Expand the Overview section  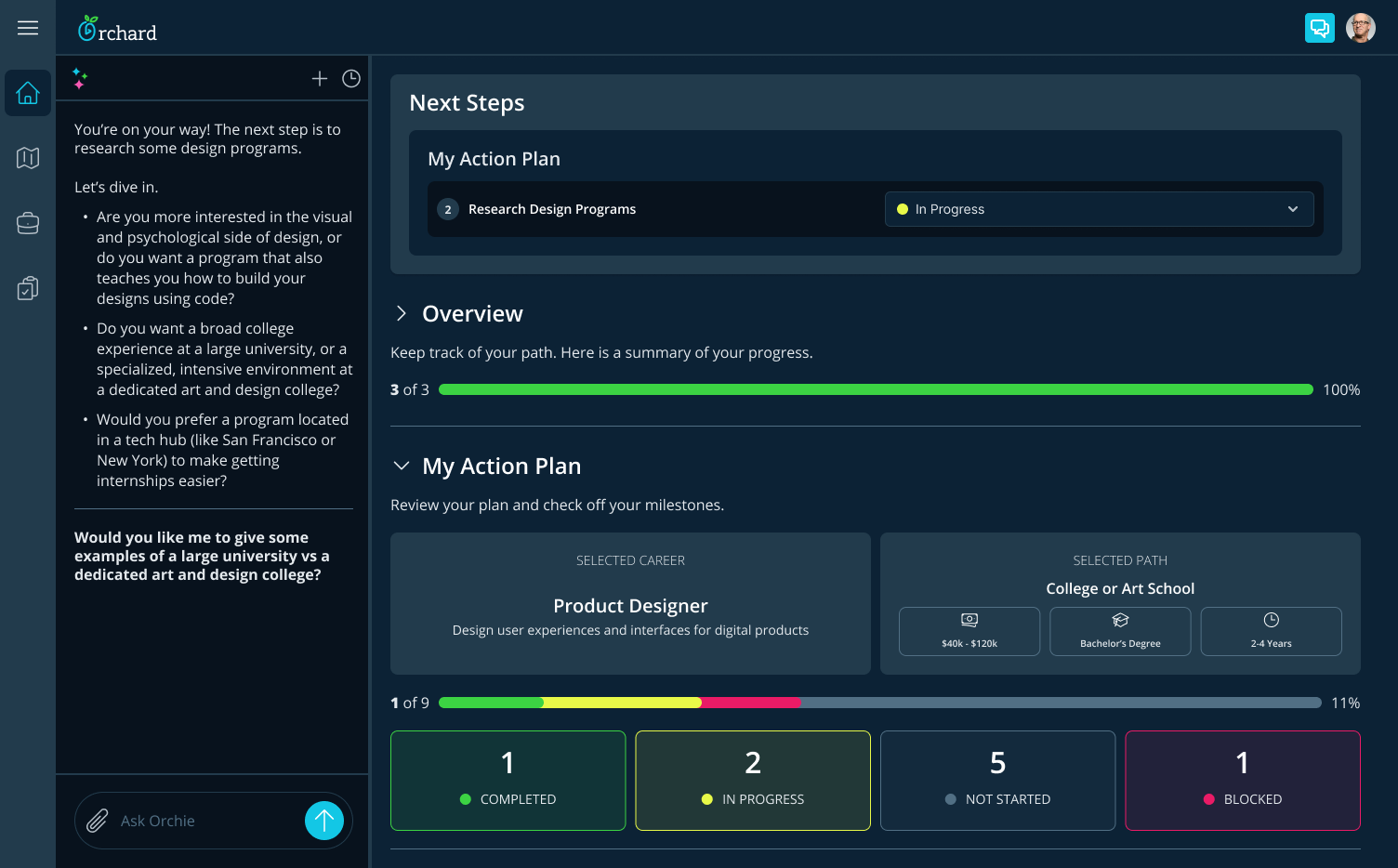(x=401, y=314)
